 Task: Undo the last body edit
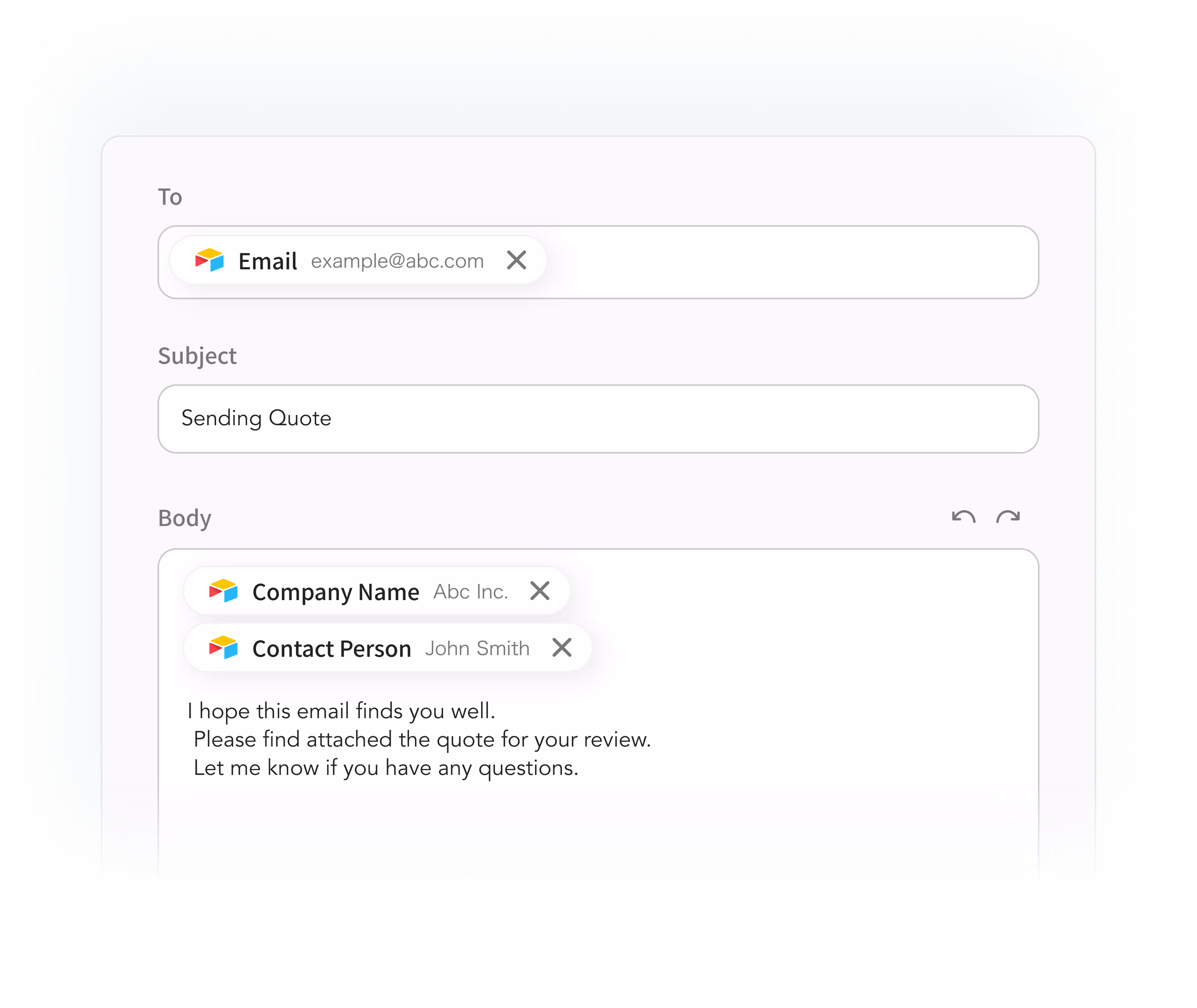coord(964,517)
